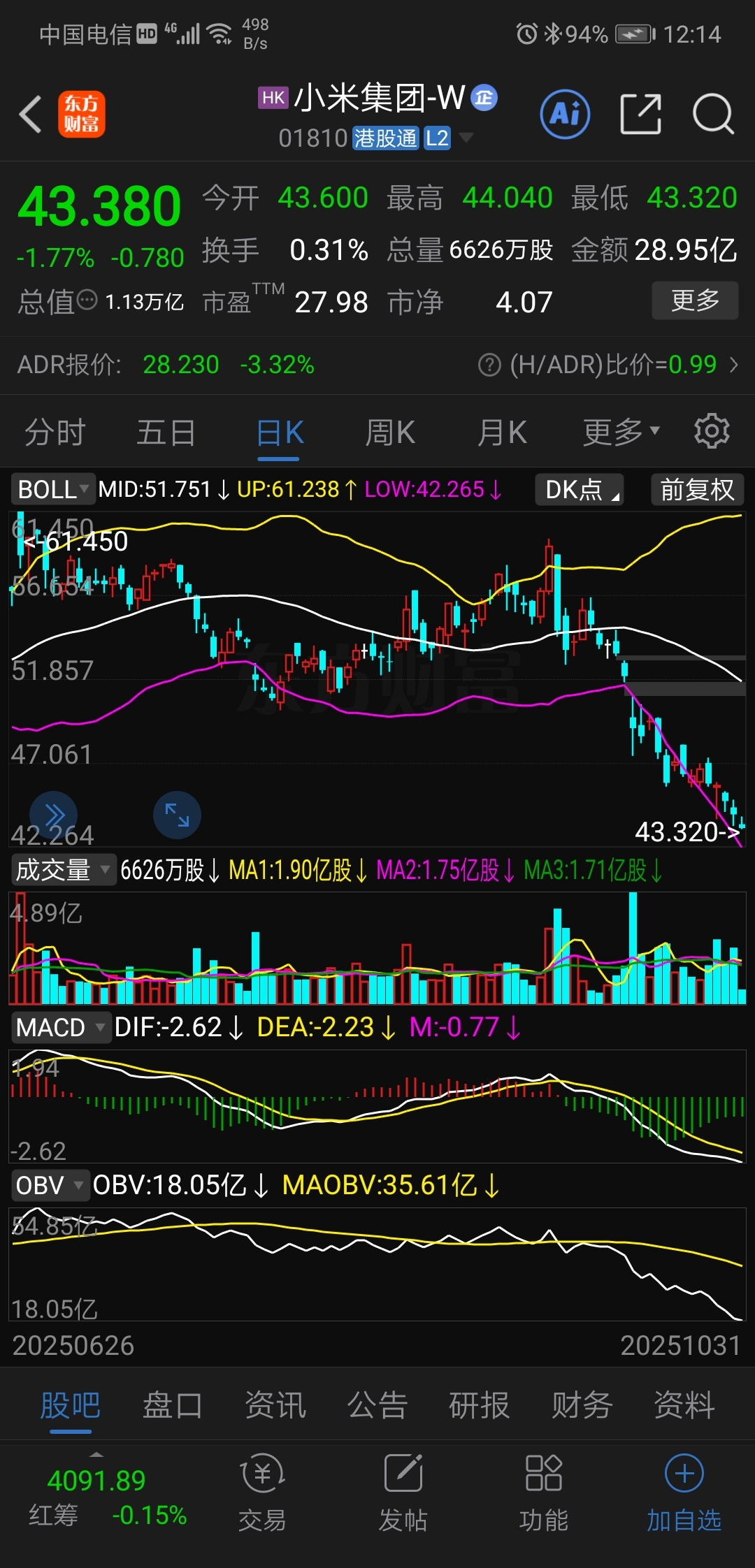
Task: Tap the double-arrow chart scroll button
Action: click(53, 815)
